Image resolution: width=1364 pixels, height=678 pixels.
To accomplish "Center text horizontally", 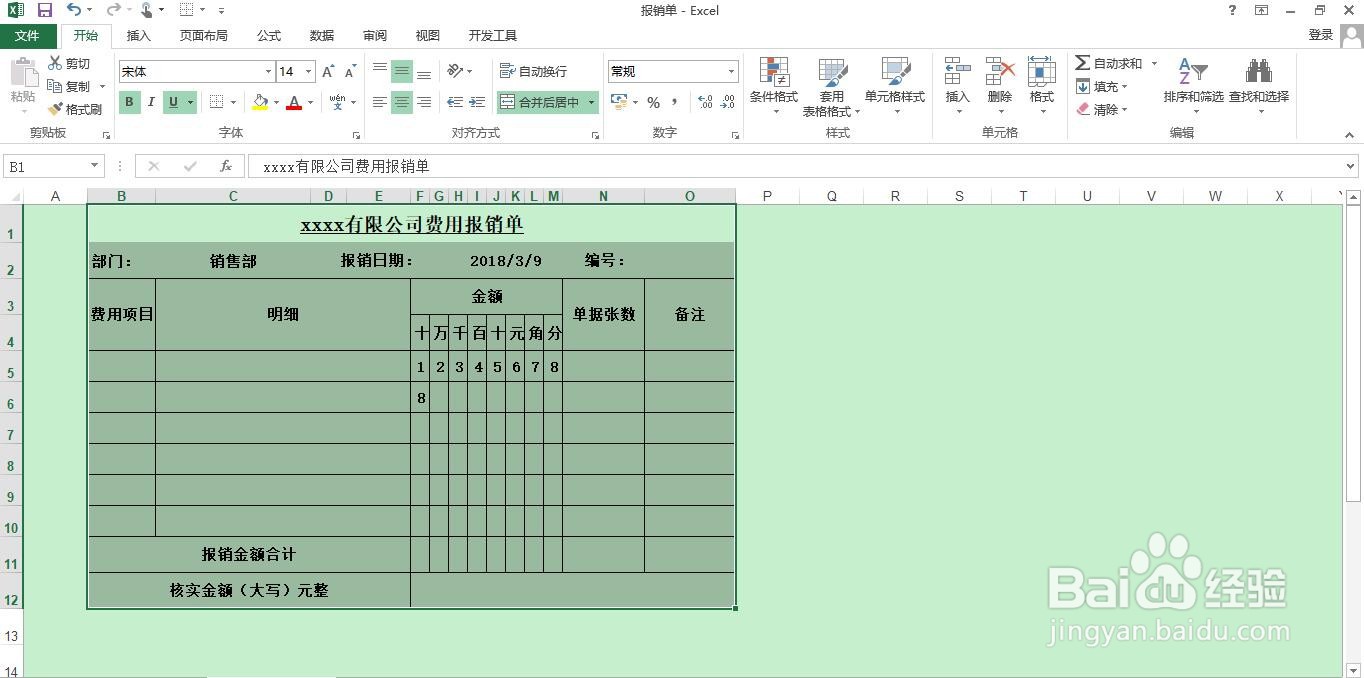I will click(401, 102).
